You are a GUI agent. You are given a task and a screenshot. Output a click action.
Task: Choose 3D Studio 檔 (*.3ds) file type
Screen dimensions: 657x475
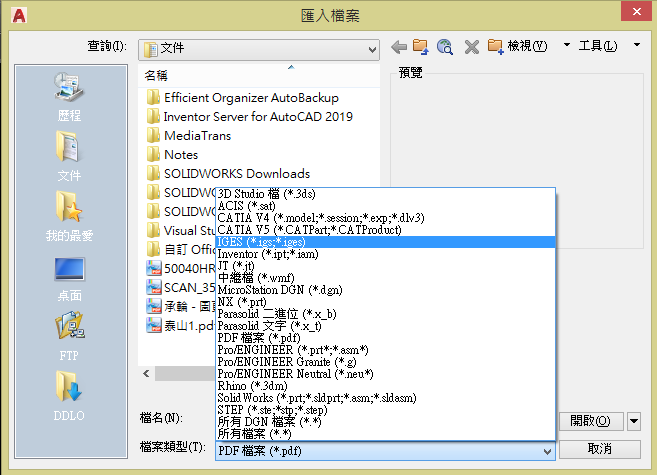(385, 194)
